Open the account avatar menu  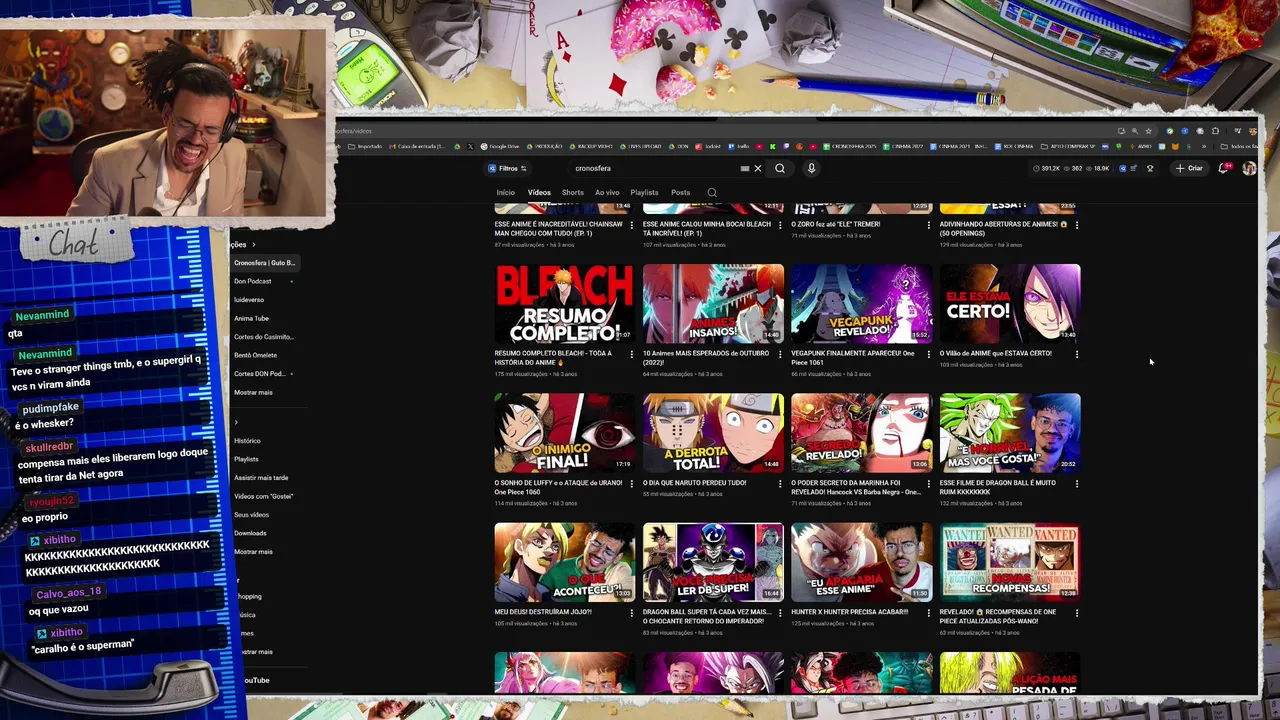coord(1249,168)
